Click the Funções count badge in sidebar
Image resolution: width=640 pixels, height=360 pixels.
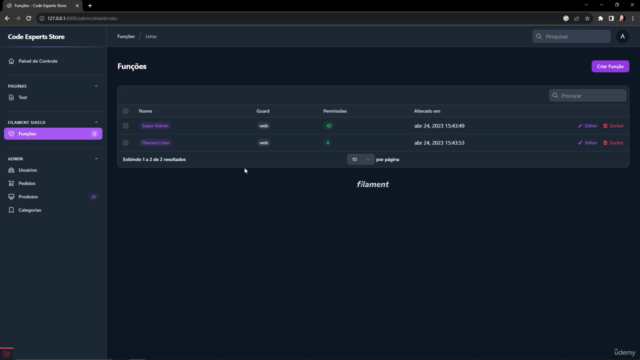coord(94,134)
